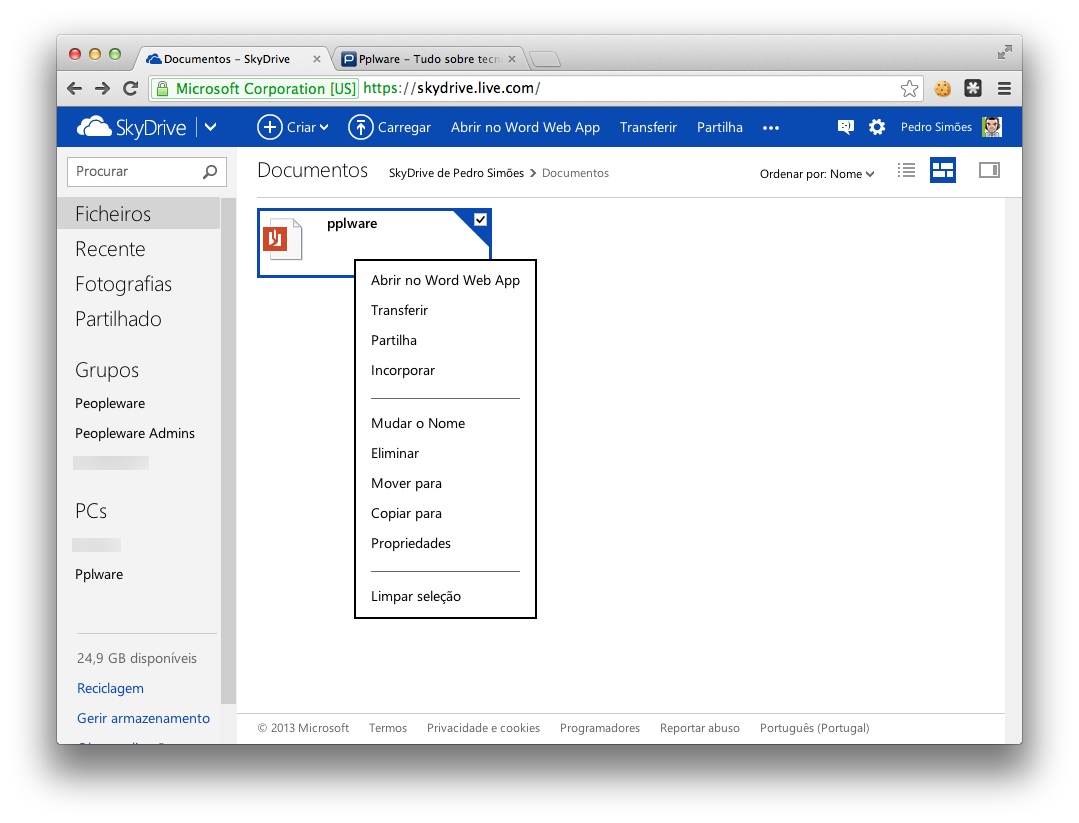This screenshot has height=823, width=1079.
Task: Open the Peopleware Admins group
Action: tap(135, 433)
